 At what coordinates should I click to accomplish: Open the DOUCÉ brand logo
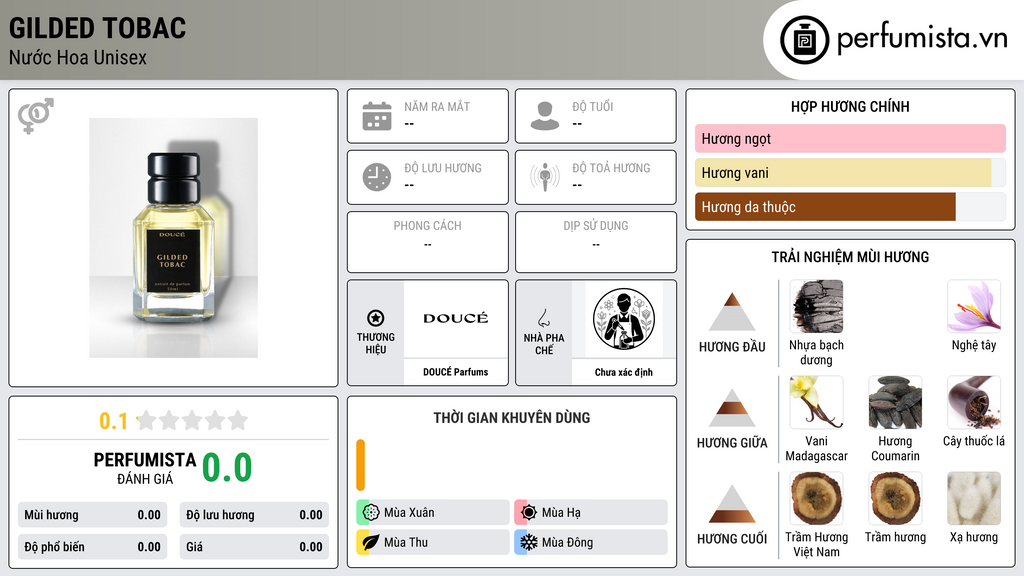click(x=455, y=319)
